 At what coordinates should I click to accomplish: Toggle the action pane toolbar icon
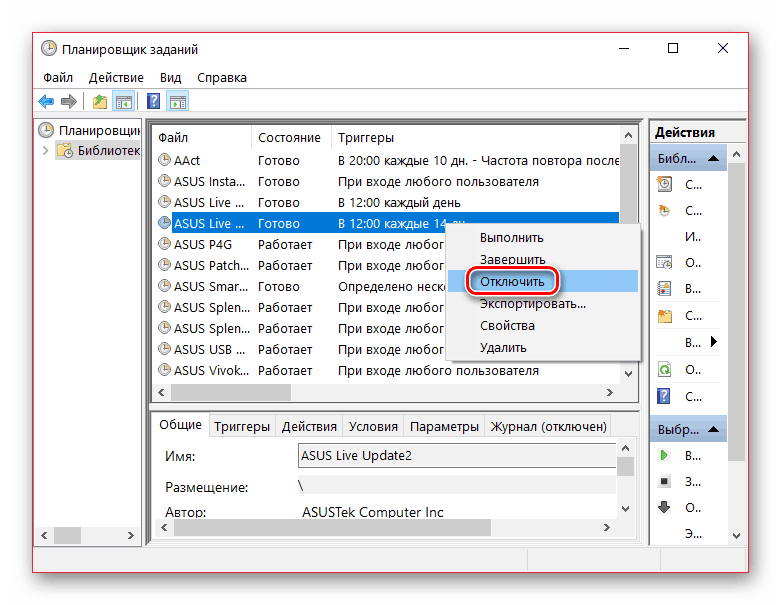(178, 102)
